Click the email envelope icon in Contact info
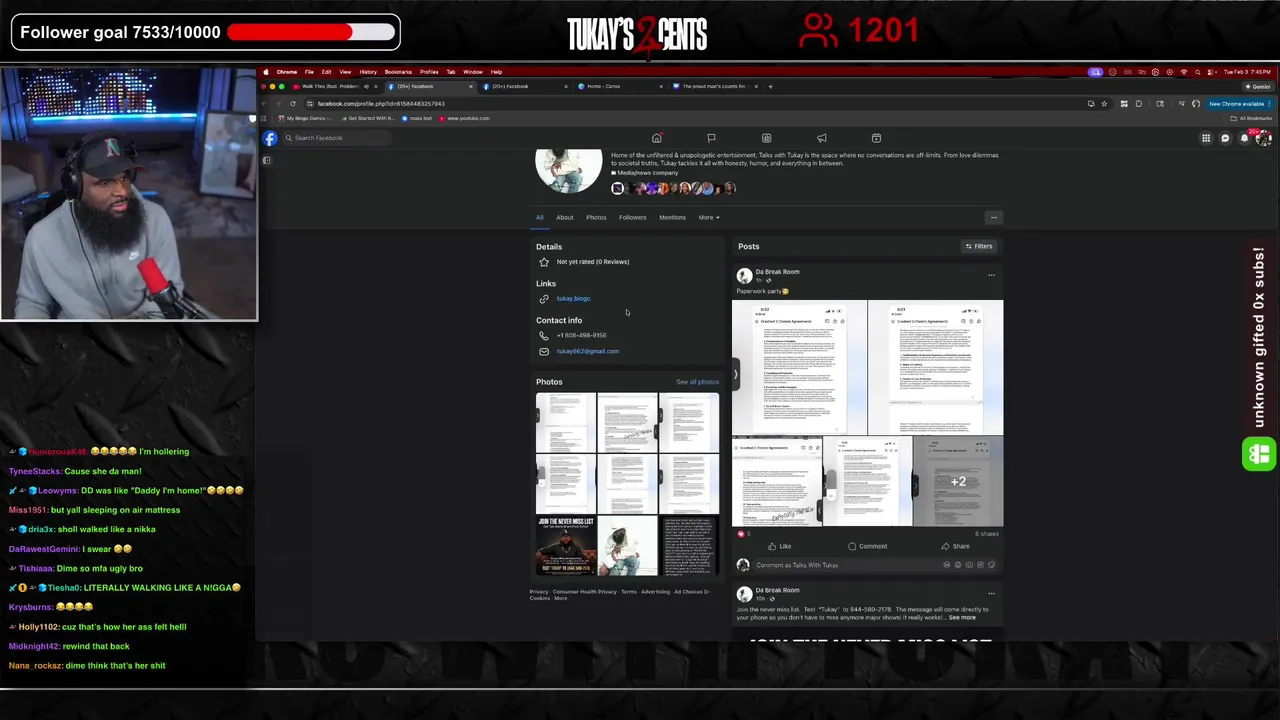The width and height of the screenshot is (1280, 720). click(x=544, y=352)
